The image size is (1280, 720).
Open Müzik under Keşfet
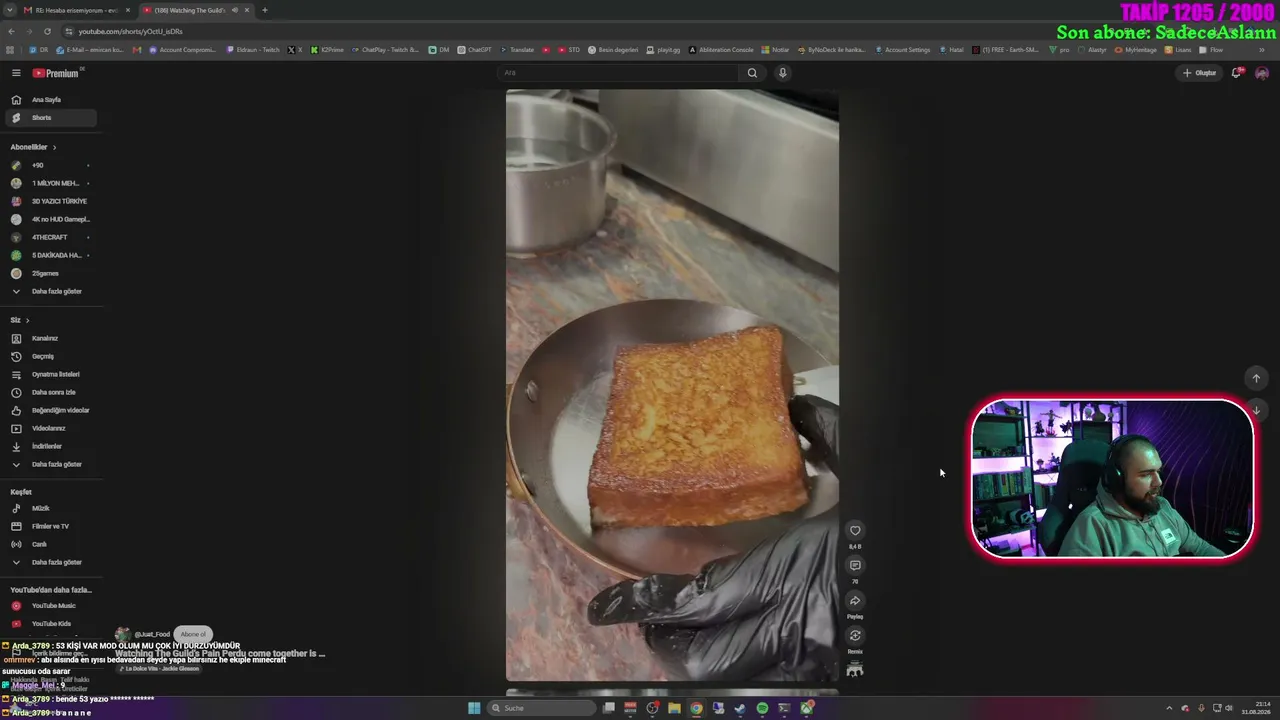50,508
